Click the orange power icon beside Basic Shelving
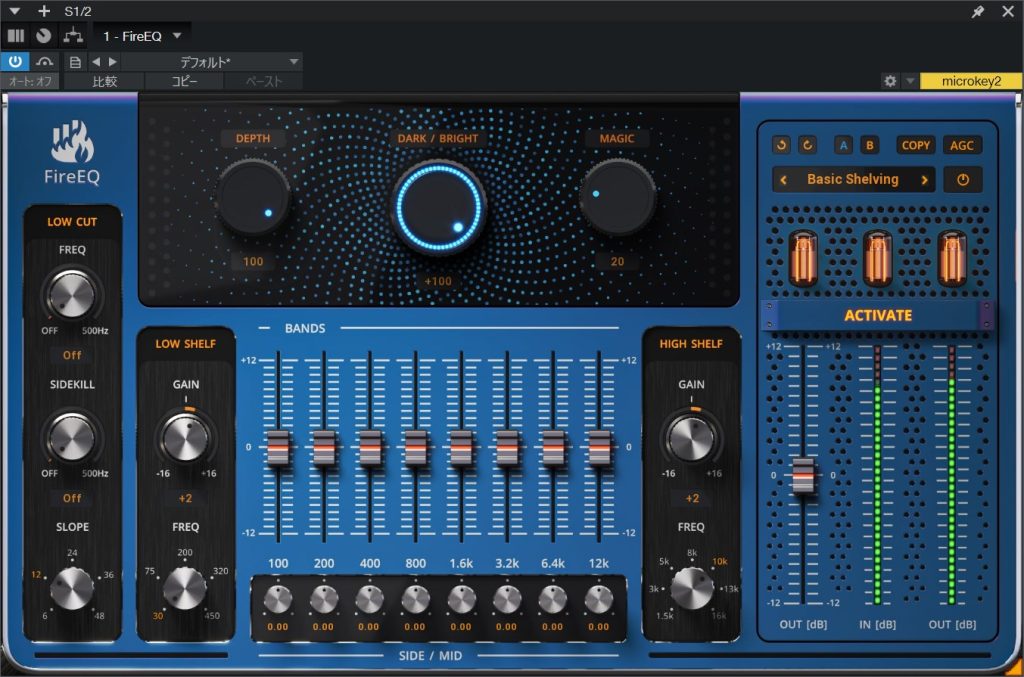1024x677 pixels. [x=962, y=180]
